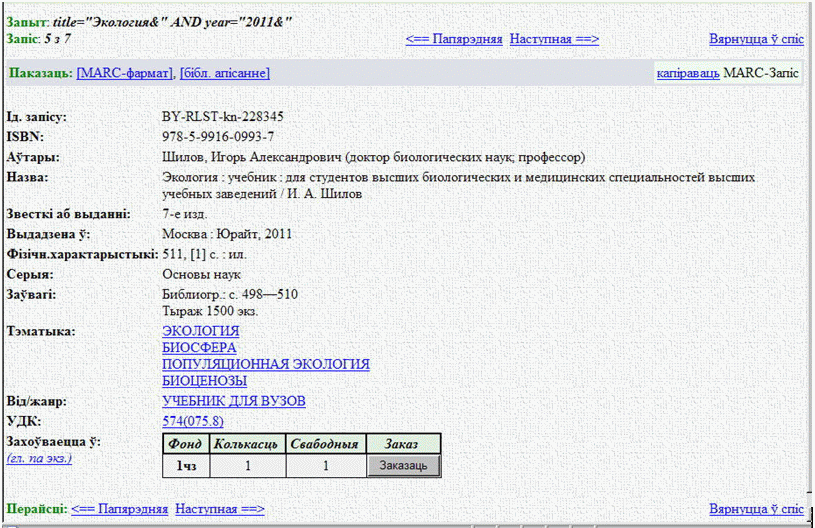Open the БИОСФЕРА subject link
The image size is (815, 528).
pos(199,348)
